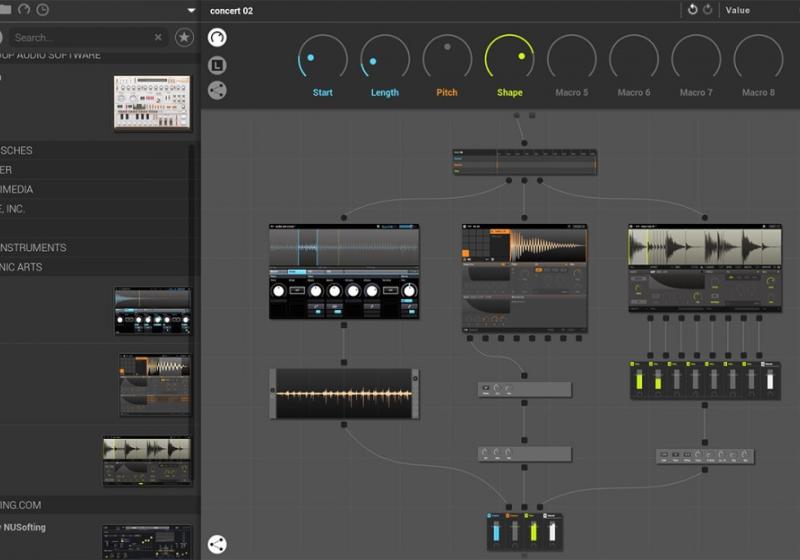Click the Macro 5 label

571,93
